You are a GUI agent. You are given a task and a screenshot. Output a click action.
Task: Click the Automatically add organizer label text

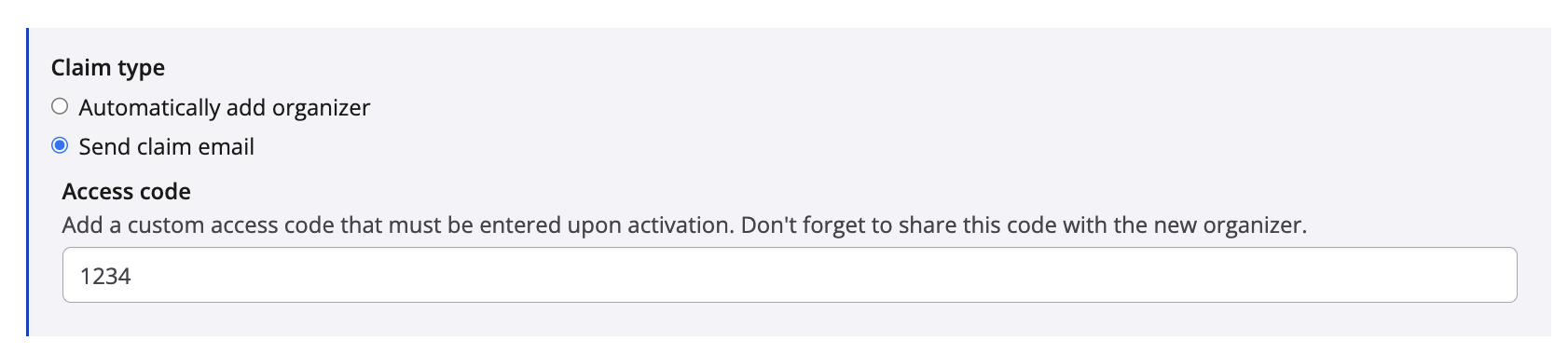pos(225,108)
